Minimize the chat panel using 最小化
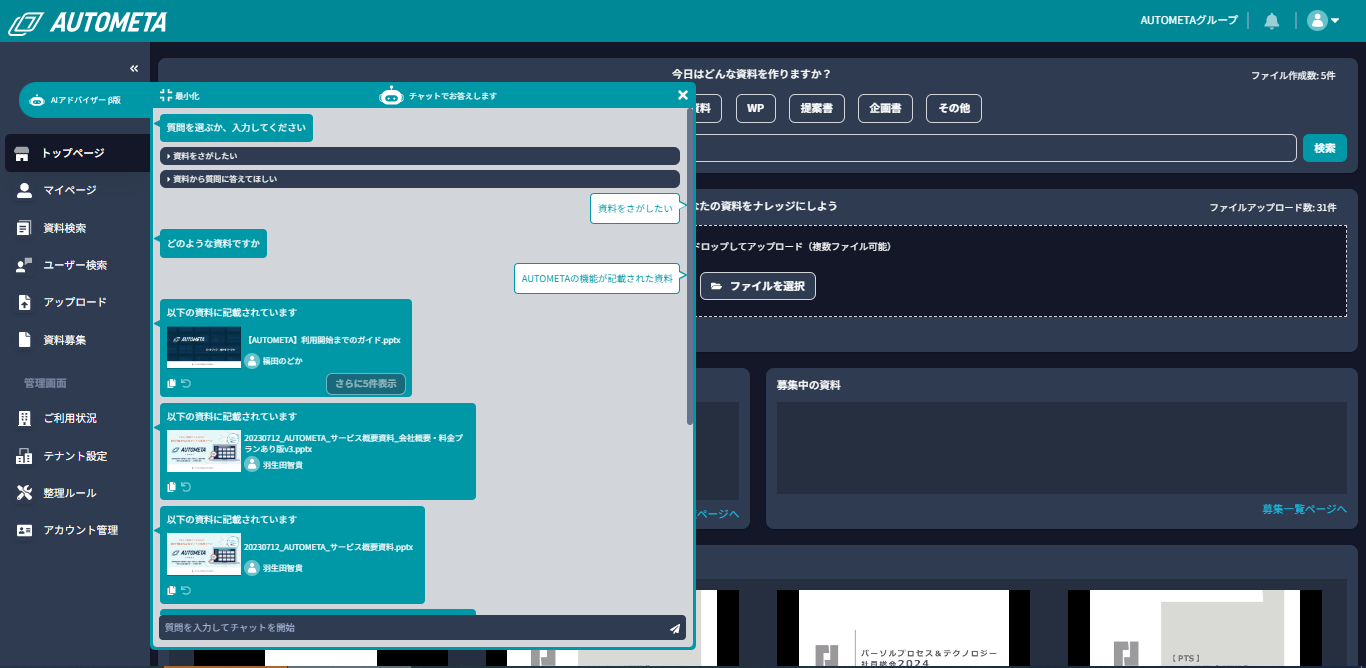 click(180, 96)
